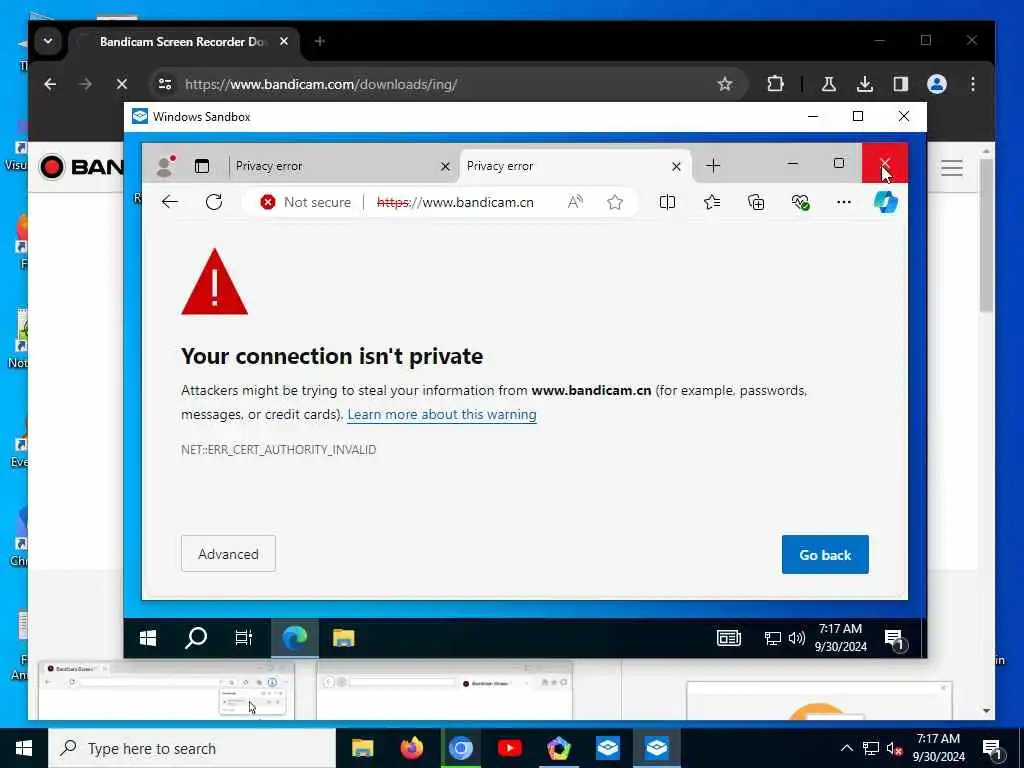
Task: Open File Explorer in Sandbox taskbar
Action: pyautogui.click(x=344, y=638)
